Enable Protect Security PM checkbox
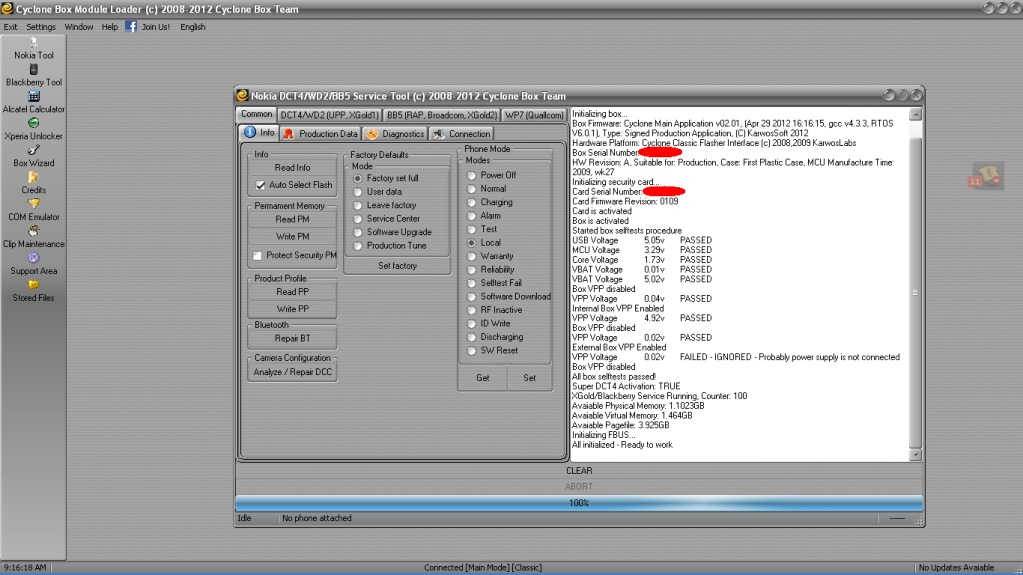Viewport: 1023px width, 575px height. (257, 255)
